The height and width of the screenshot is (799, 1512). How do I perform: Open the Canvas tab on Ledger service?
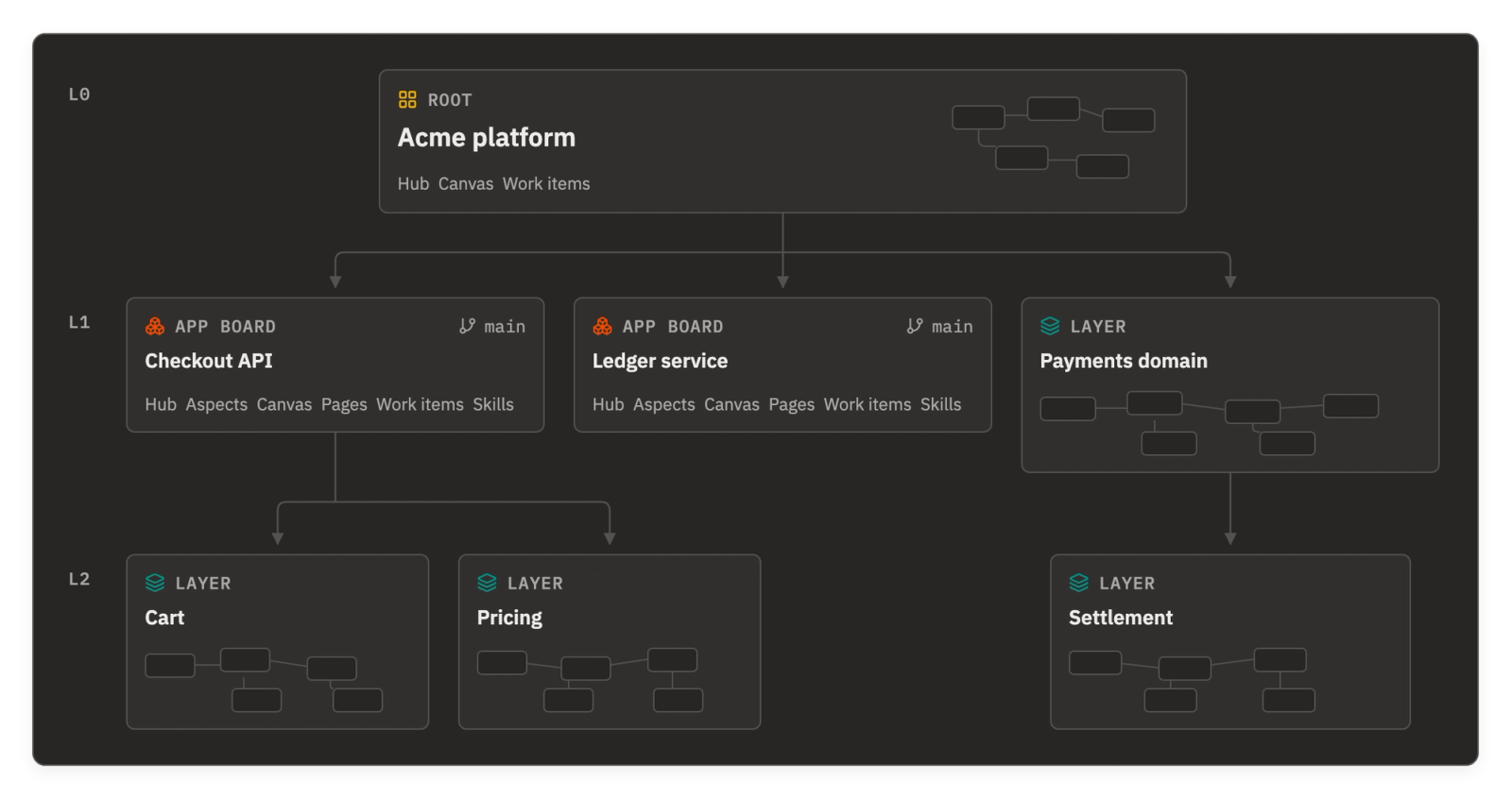732,404
